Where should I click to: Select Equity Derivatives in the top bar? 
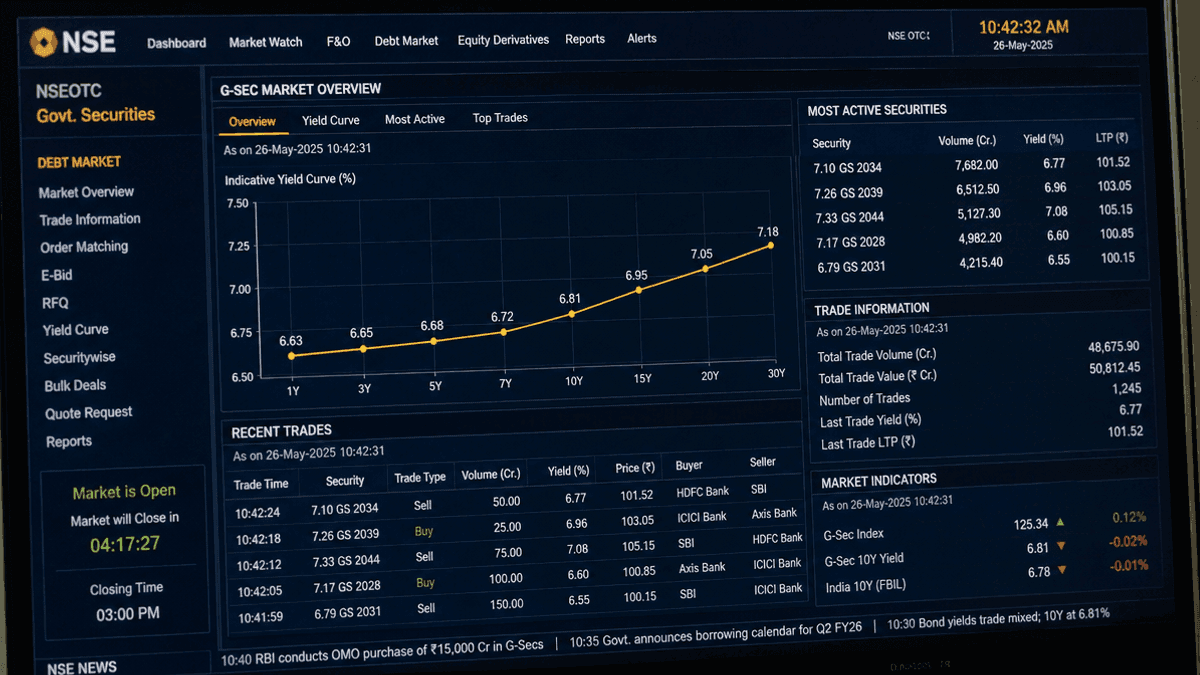503,40
